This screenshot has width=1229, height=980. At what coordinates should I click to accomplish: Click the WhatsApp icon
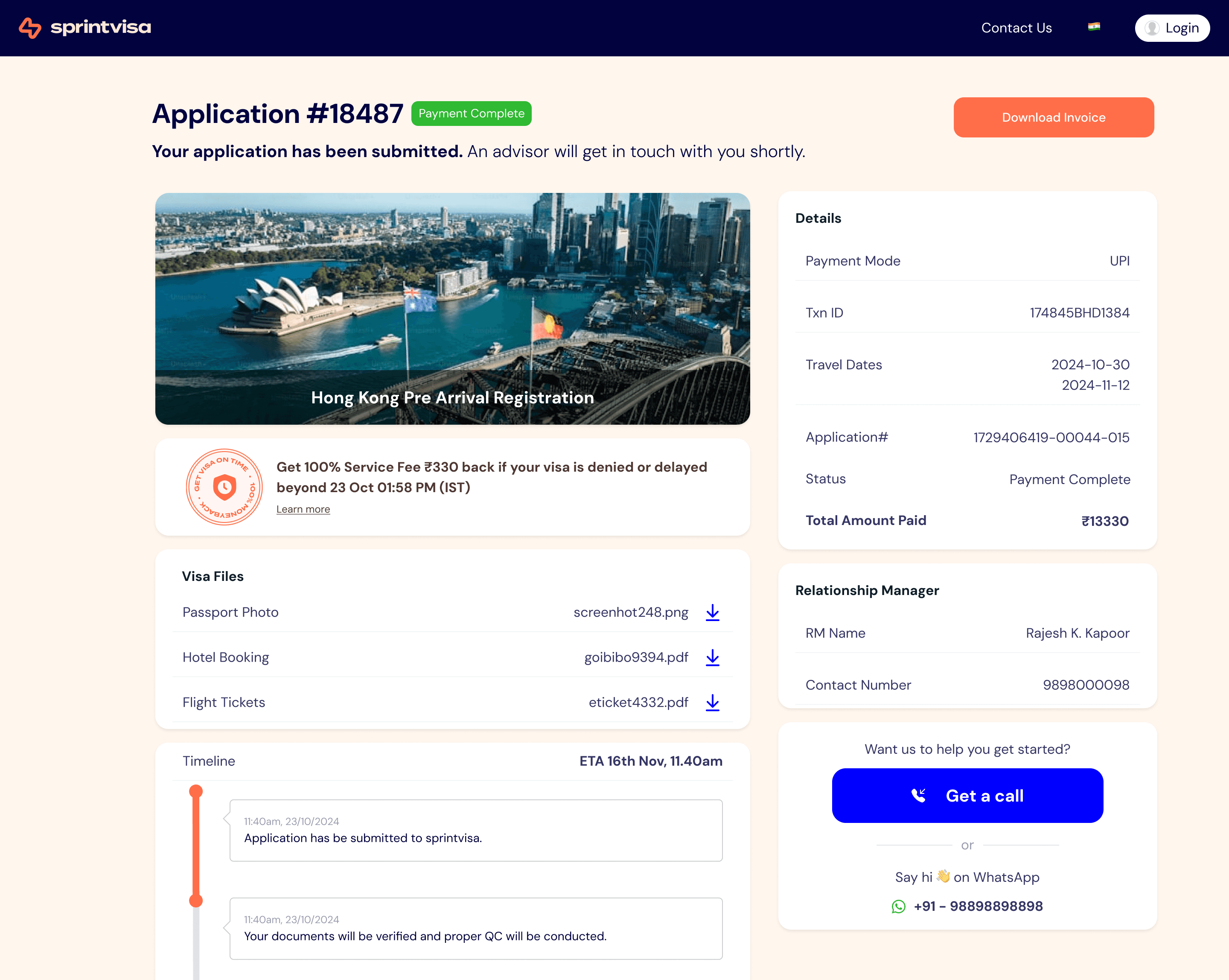[898, 907]
